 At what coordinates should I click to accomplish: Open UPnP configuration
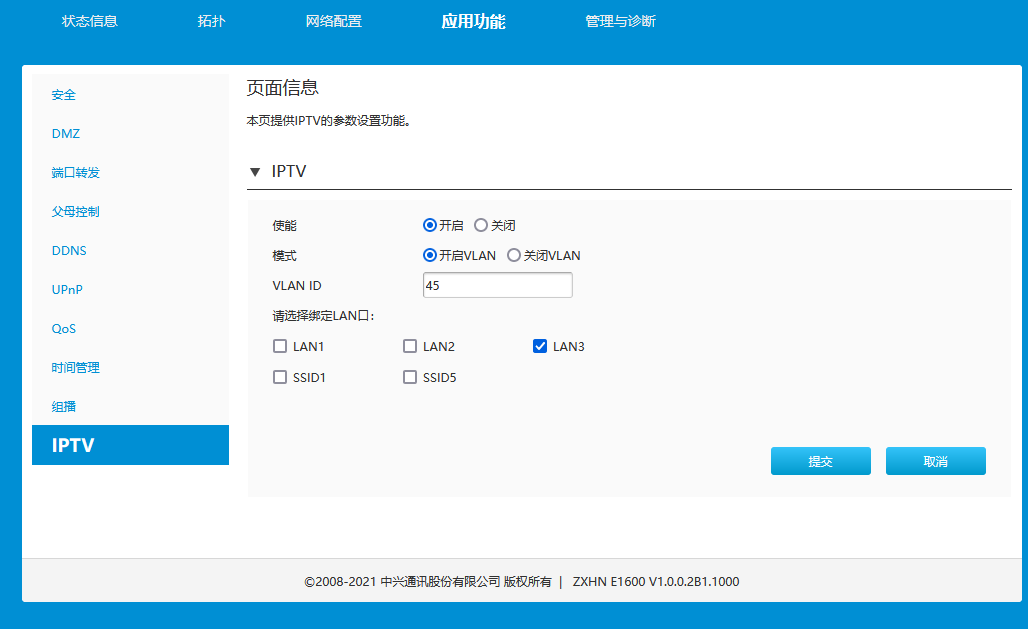(66, 289)
